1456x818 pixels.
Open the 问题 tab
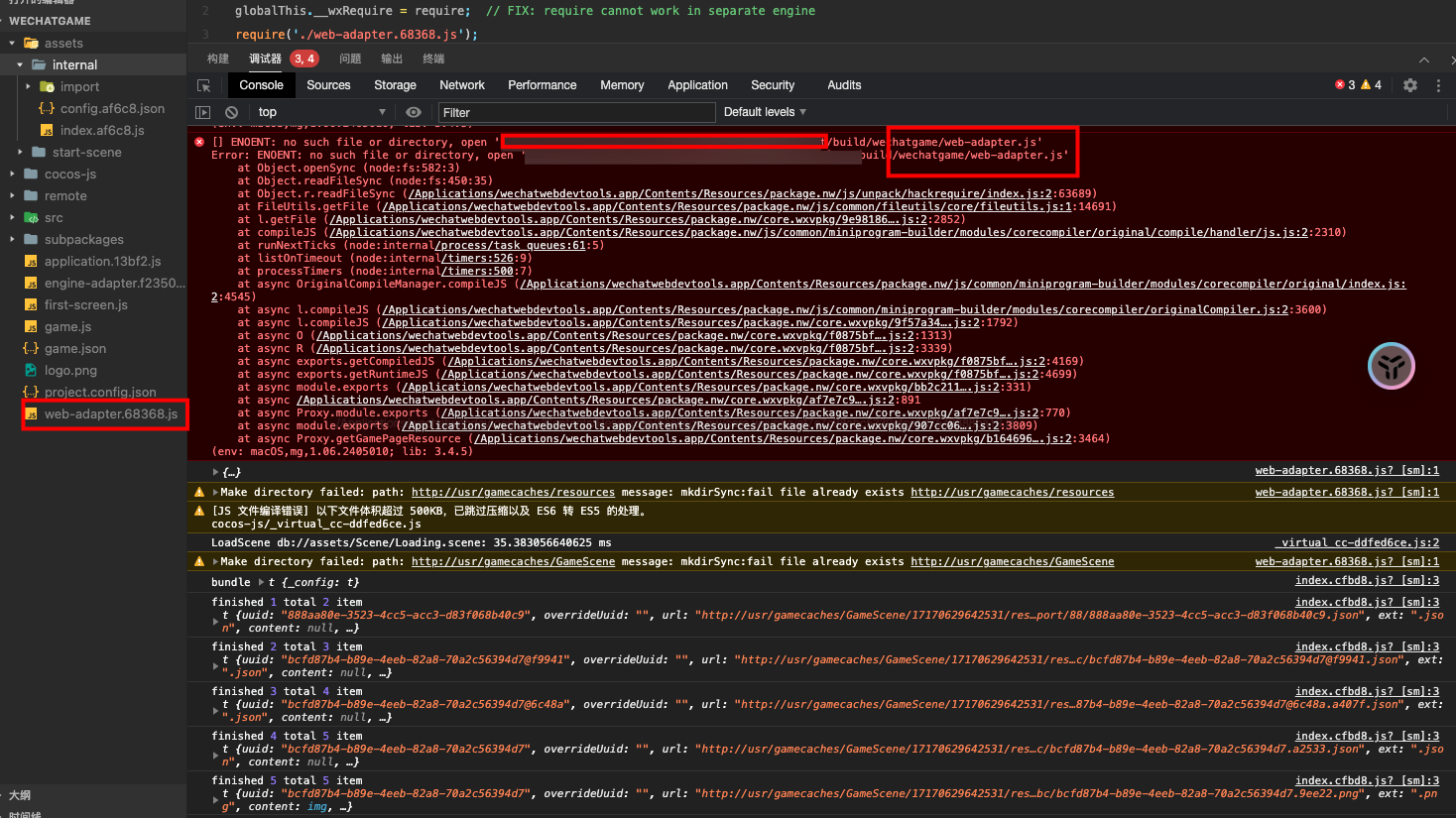point(350,59)
